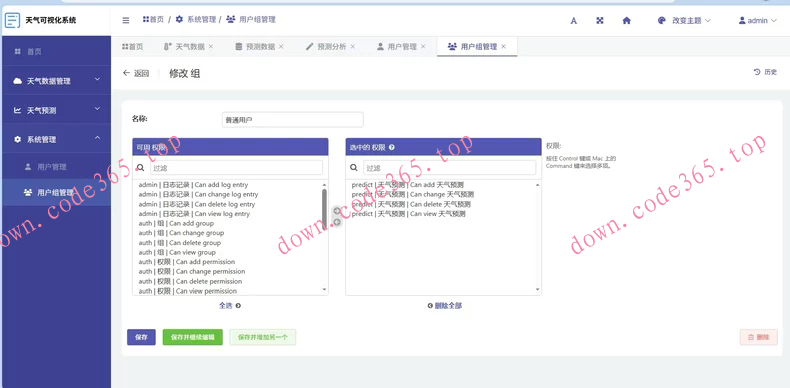Toggle fullscreen with the expand icon
Image resolution: width=790 pixels, height=388 pixels.
[600, 21]
